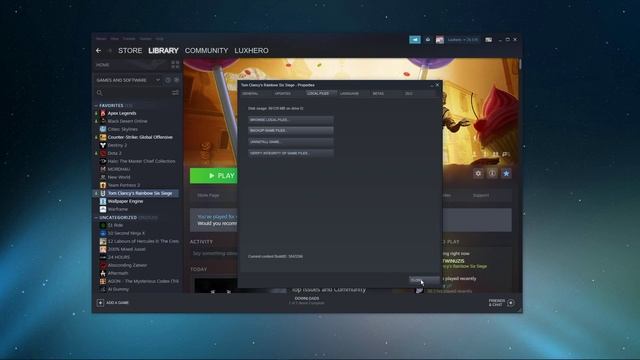Click the user avatar in title bar

440,40
